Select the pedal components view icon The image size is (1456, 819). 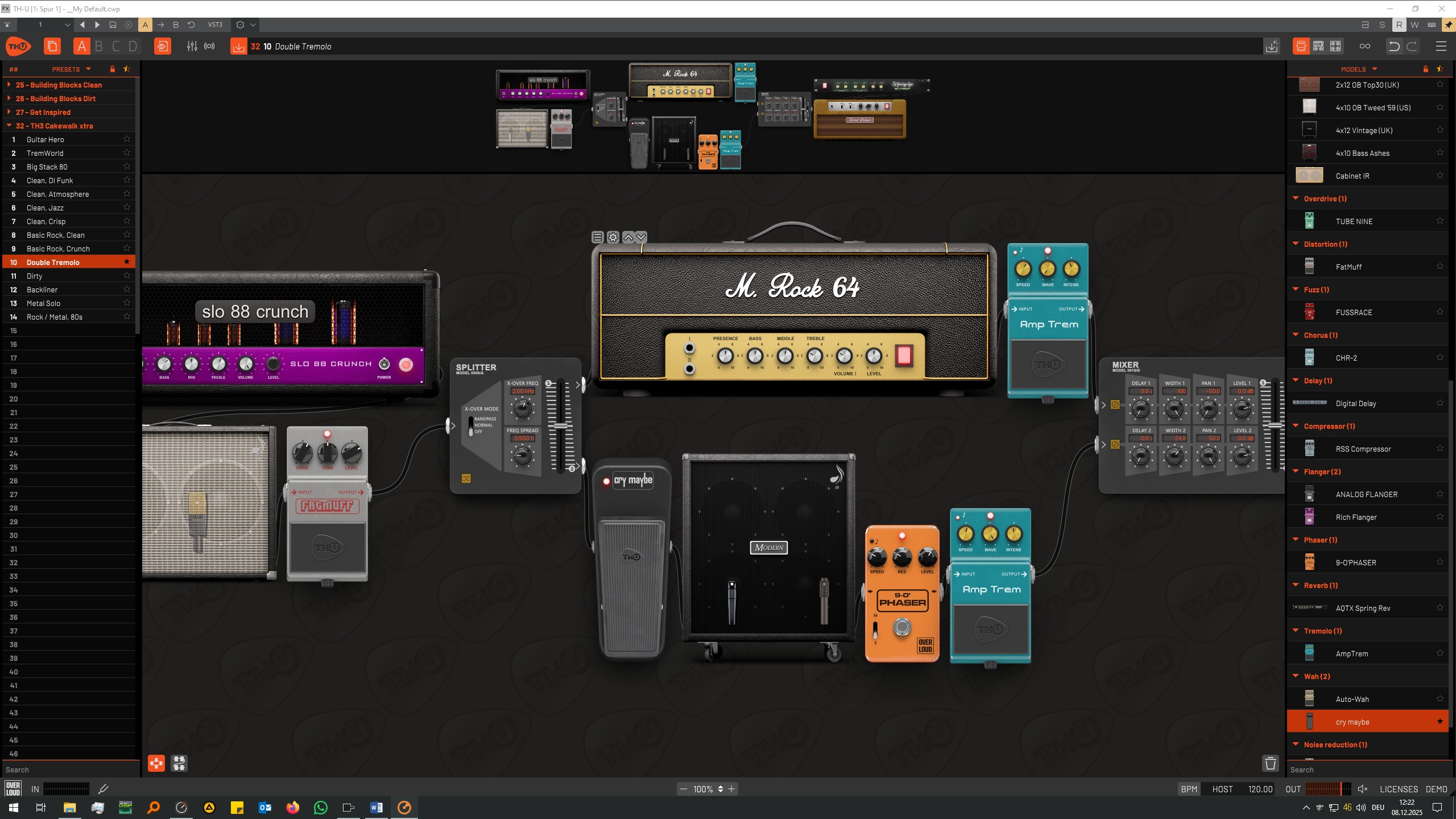tap(1301, 46)
